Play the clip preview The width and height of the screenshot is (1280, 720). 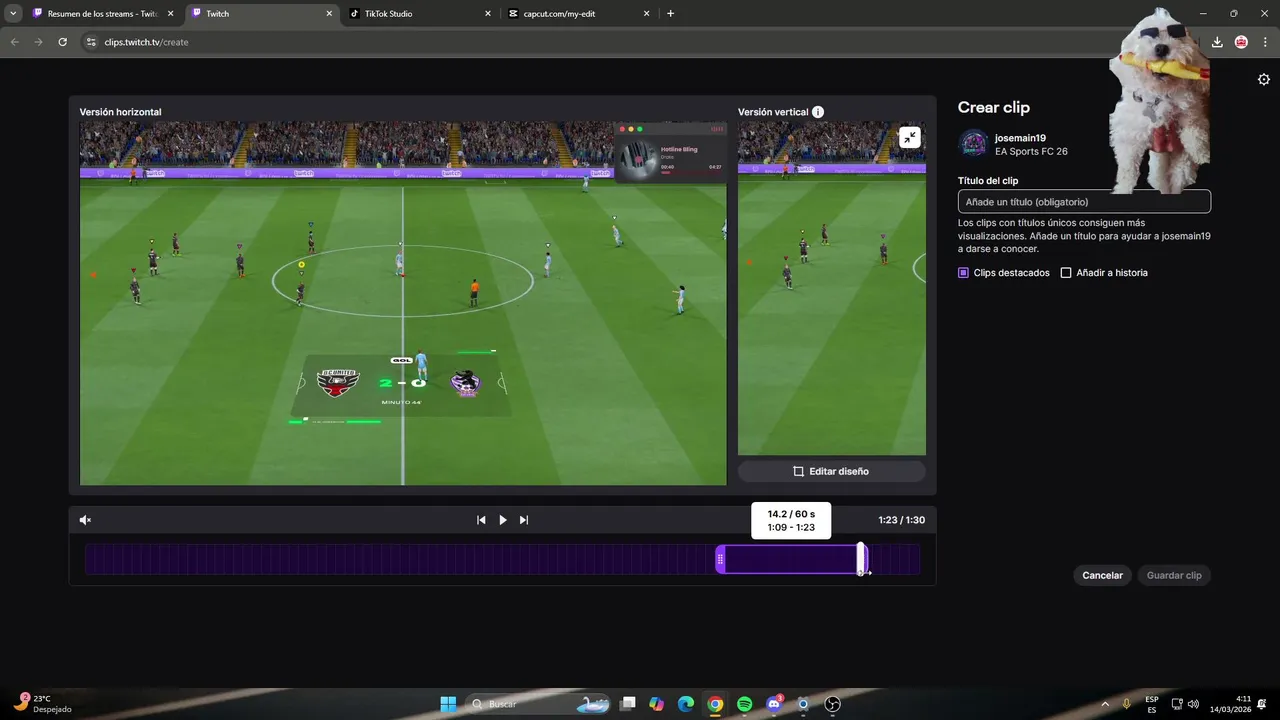[503, 520]
